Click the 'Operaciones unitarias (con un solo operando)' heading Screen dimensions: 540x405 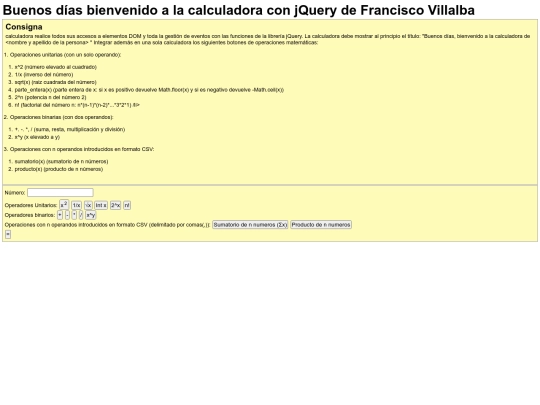pyautogui.click(x=65, y=55)
